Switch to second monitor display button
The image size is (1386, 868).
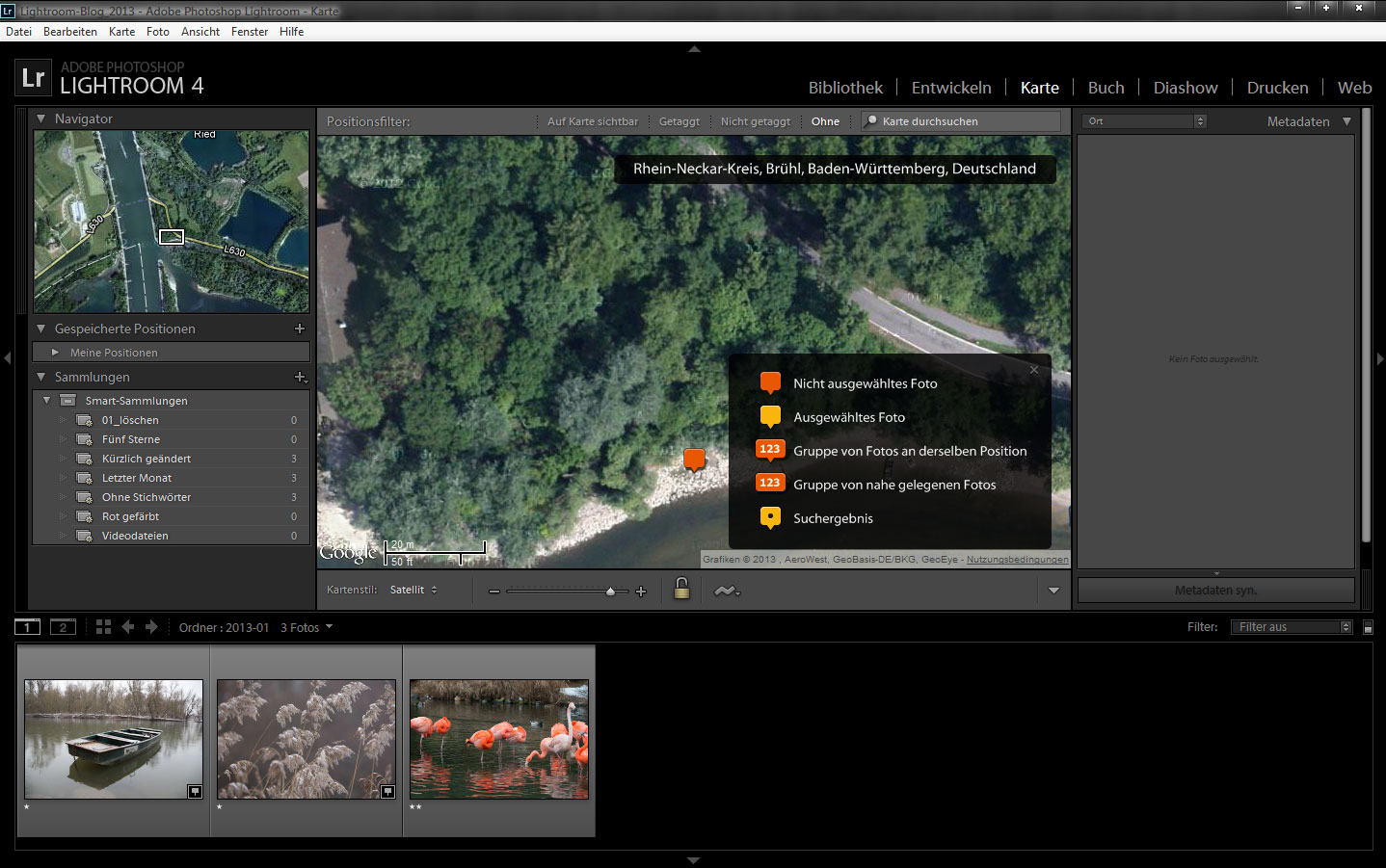pos(63,627)
